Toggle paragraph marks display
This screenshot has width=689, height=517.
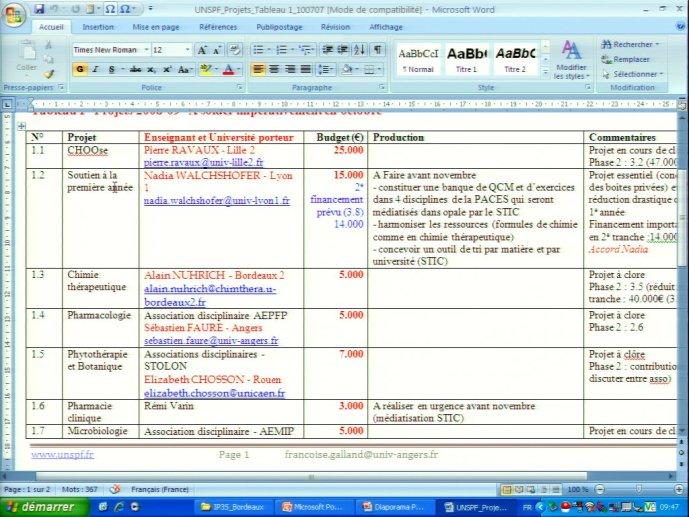tap(377, 50)
